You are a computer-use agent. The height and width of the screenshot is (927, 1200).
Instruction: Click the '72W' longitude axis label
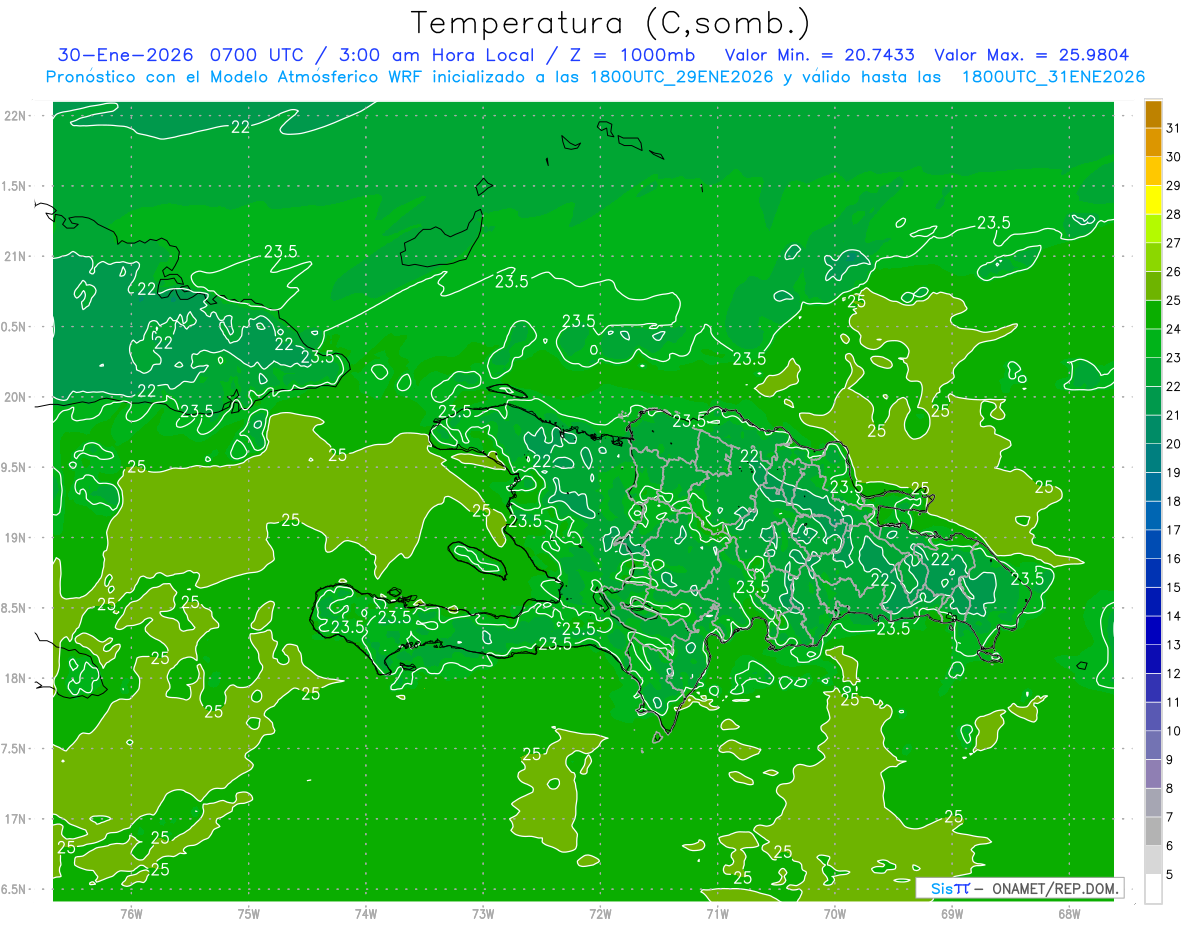point(600,913)
